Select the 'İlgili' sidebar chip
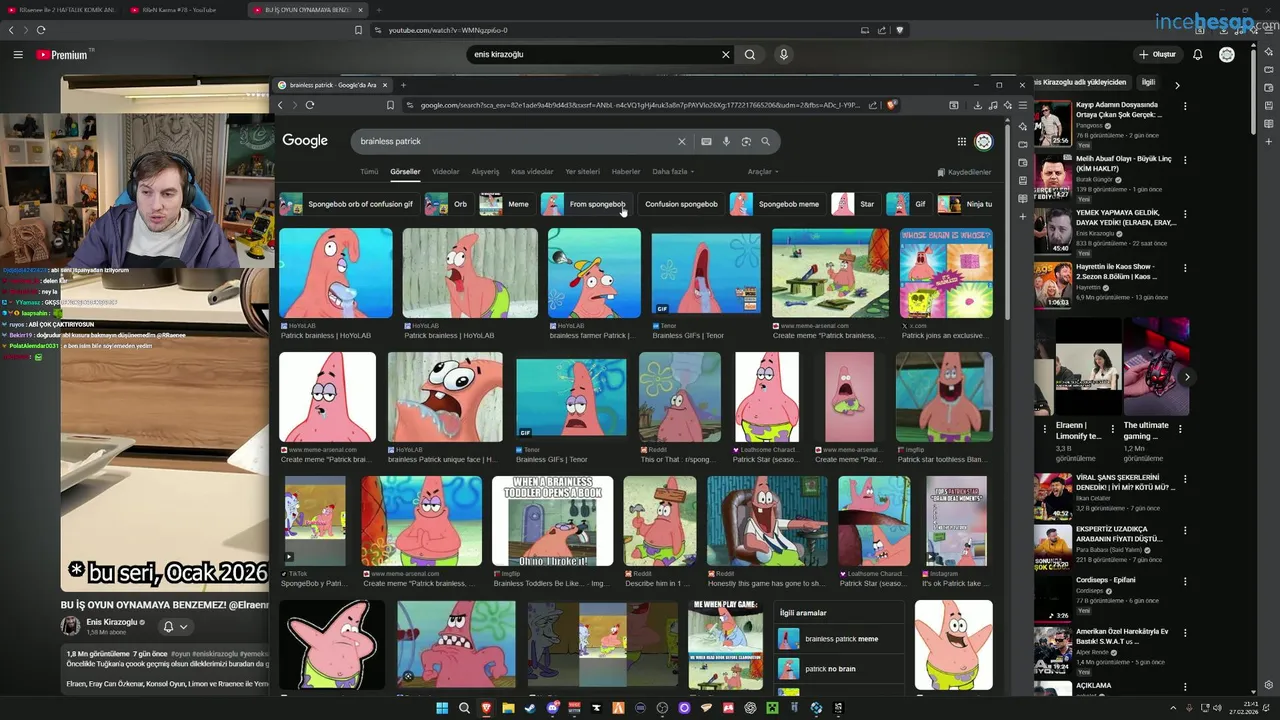The height and width of the screenshot is (720, 1280). click(x=1148, y=82)
